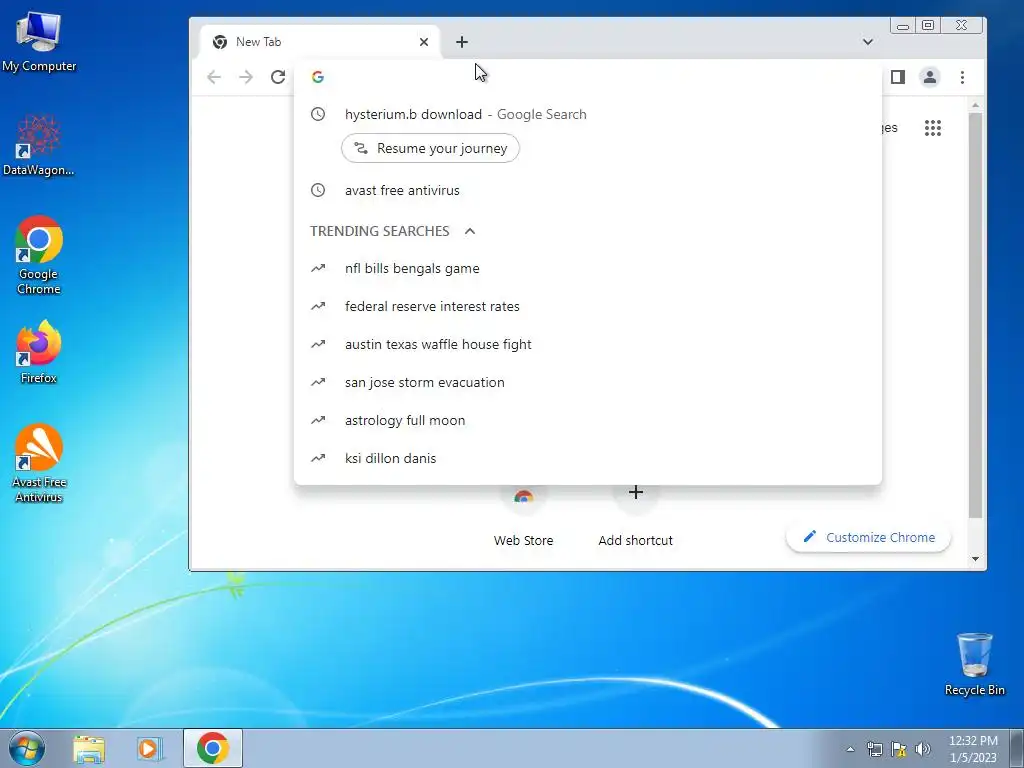Show hidden tray icons arrow
1024x768 pixels.
tap(850, 749)
